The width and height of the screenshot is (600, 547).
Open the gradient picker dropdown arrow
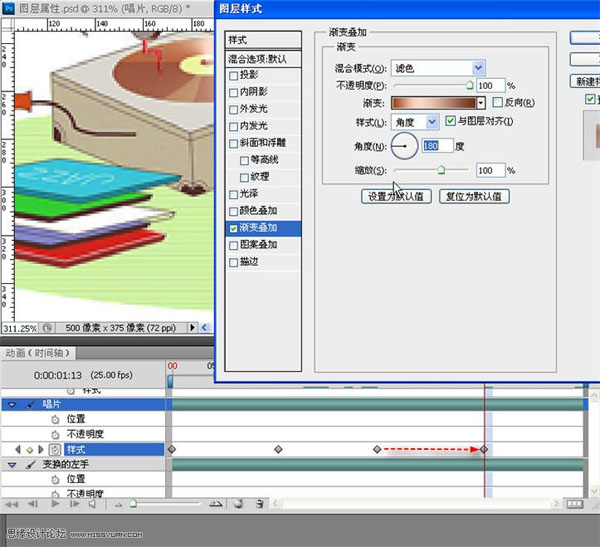481,103
